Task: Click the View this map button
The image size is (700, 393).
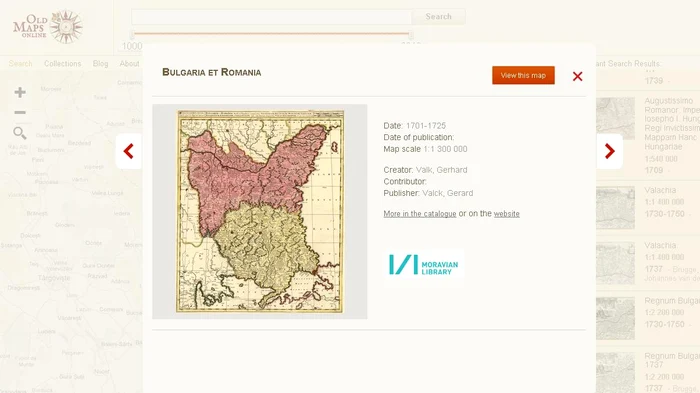Action: point(523,75)
